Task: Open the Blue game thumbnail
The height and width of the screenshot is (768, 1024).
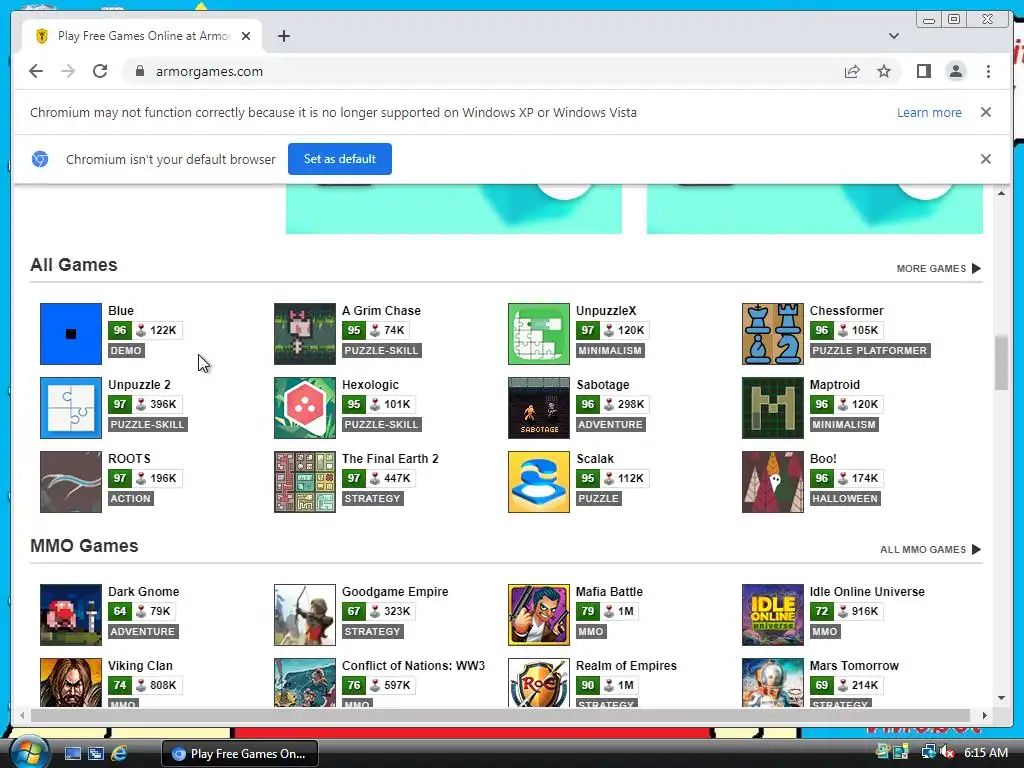Action: click(x=71, y=334)
